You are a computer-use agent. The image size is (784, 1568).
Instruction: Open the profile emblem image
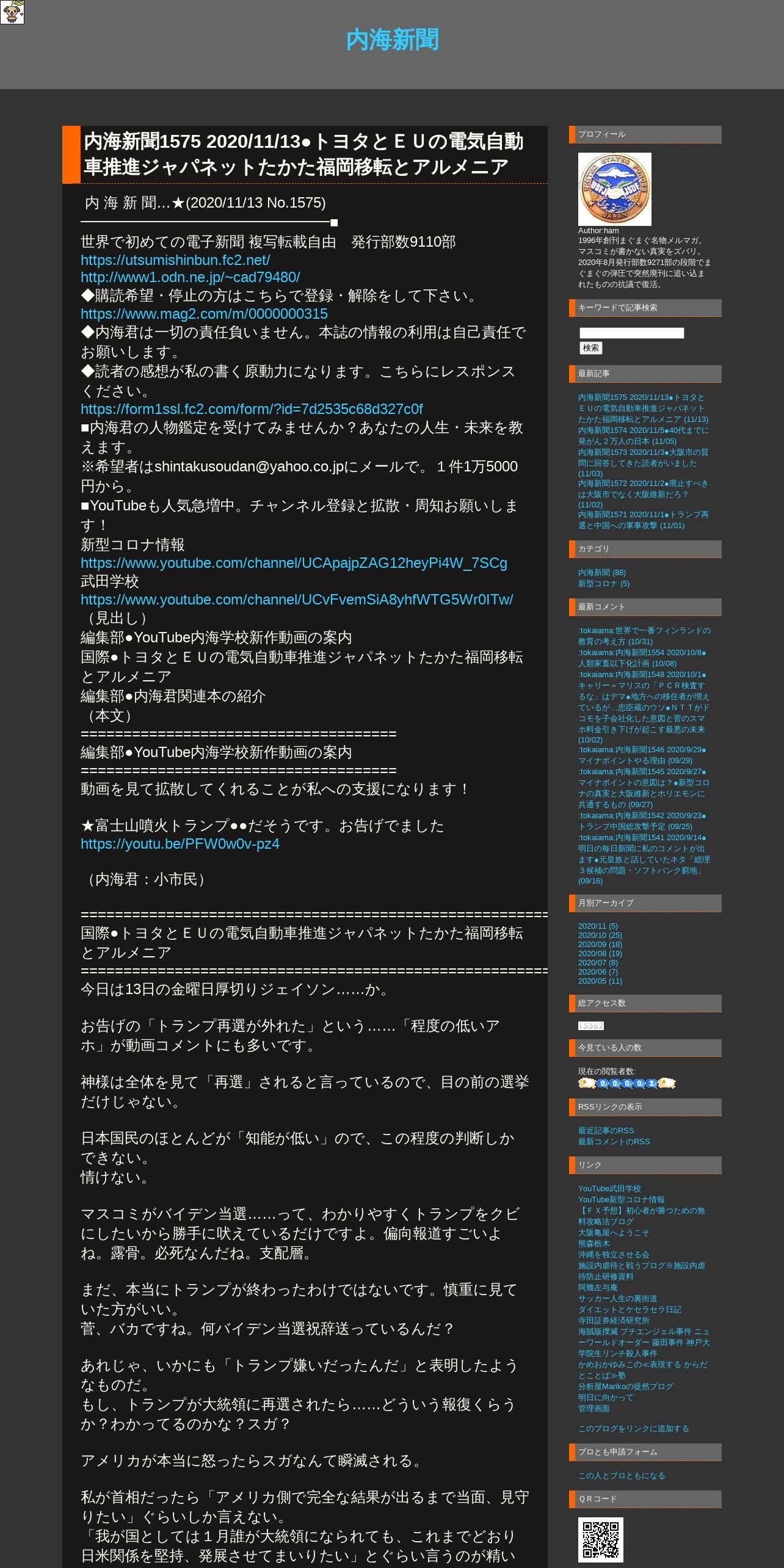pos(614,189)
